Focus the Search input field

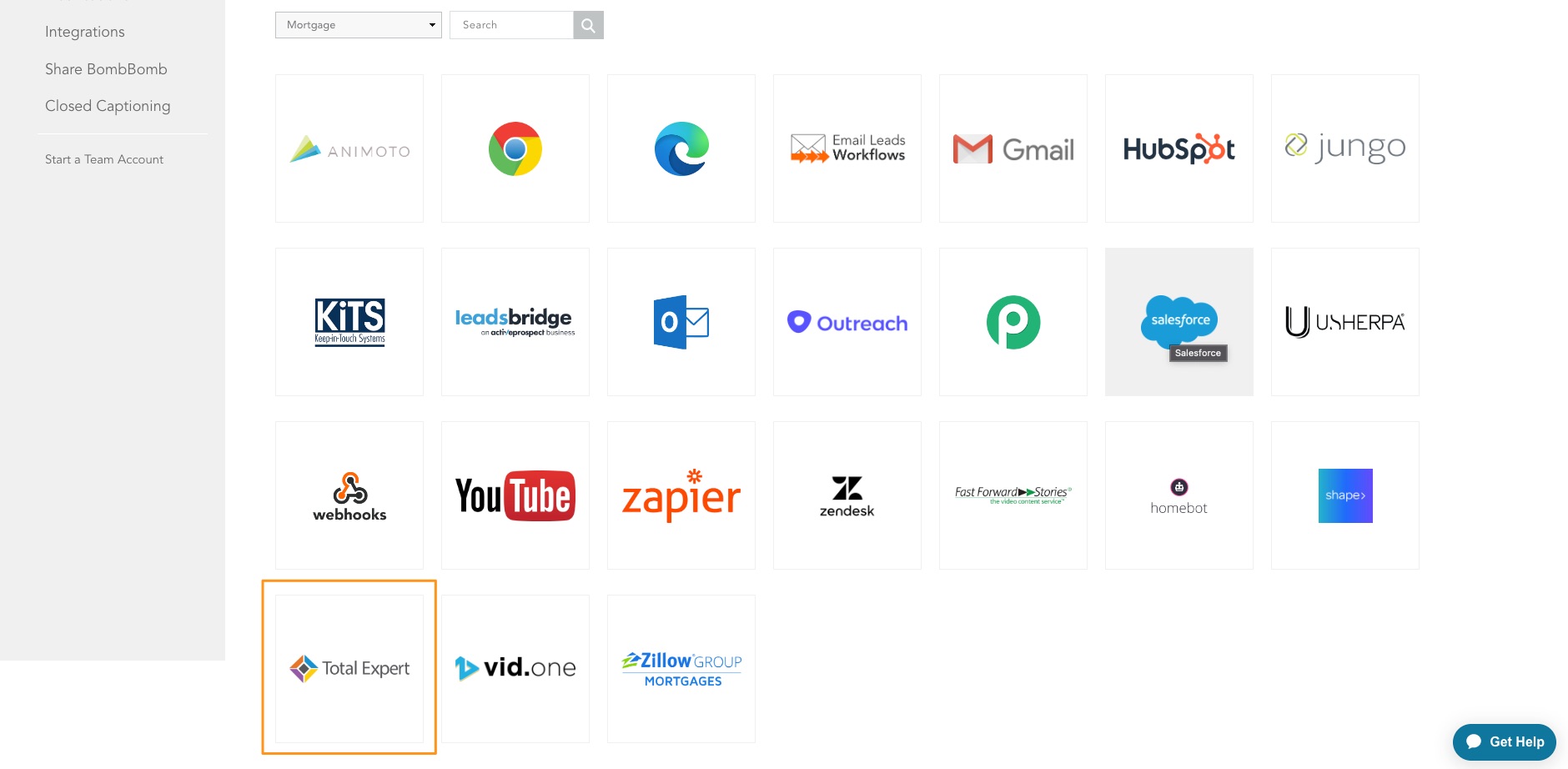point(511,25)
